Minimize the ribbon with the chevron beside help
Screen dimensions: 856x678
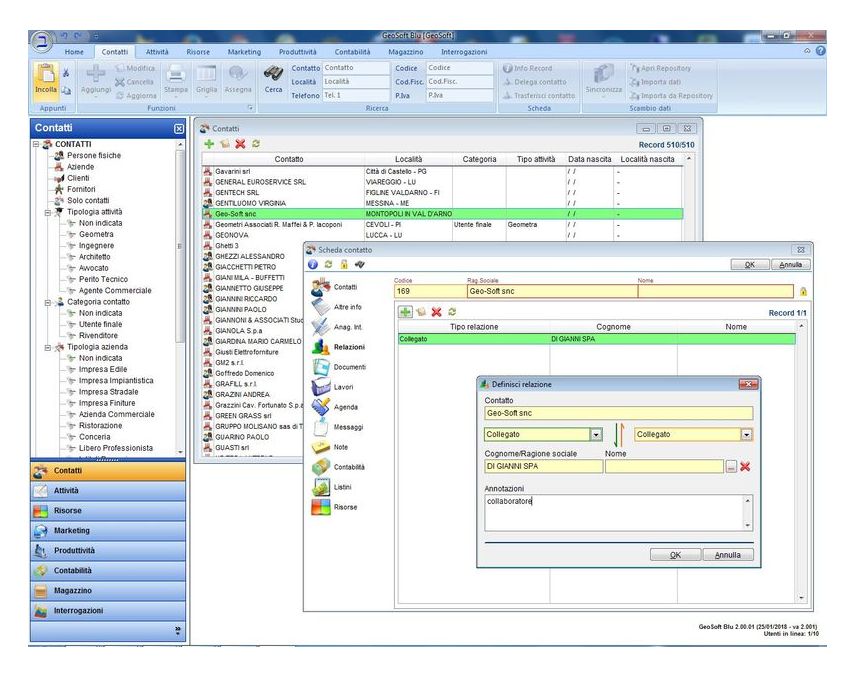pyautogui.click(x=807, y=51)
